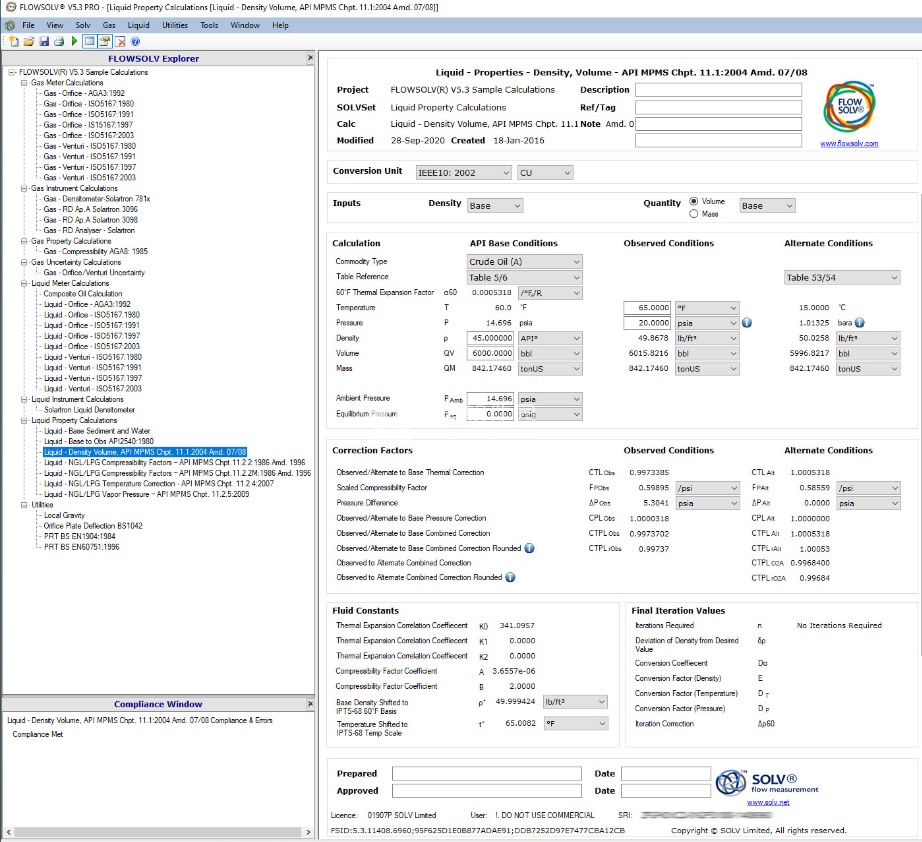Click the SOLV flow measurement logo
The image size is (922, 842).
767,783
